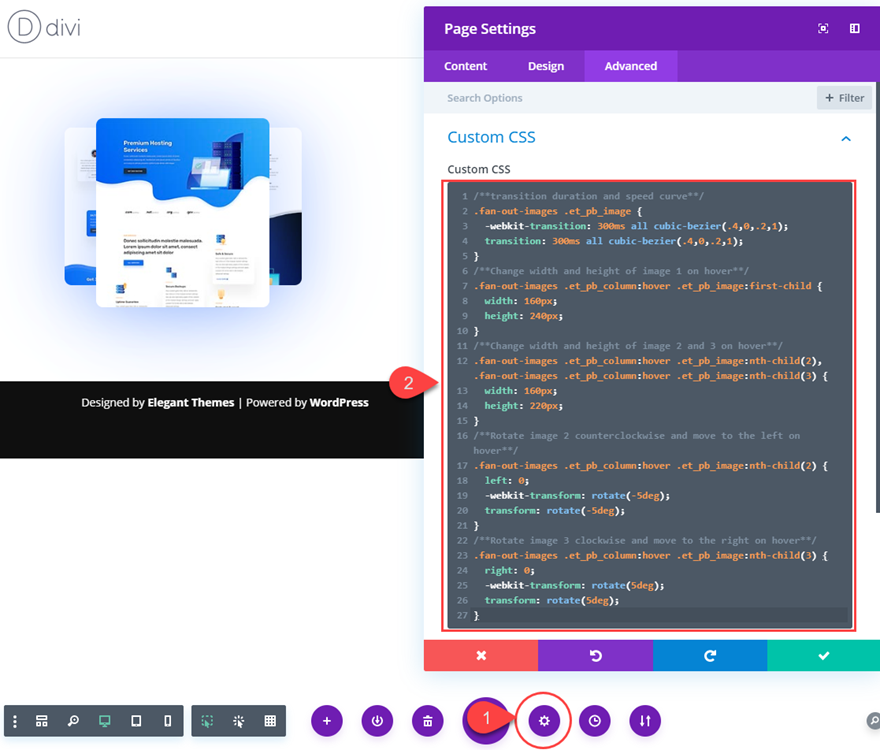Switch to desktop preview mode
This screenshot has height=750, width=880.
point(104,721)
